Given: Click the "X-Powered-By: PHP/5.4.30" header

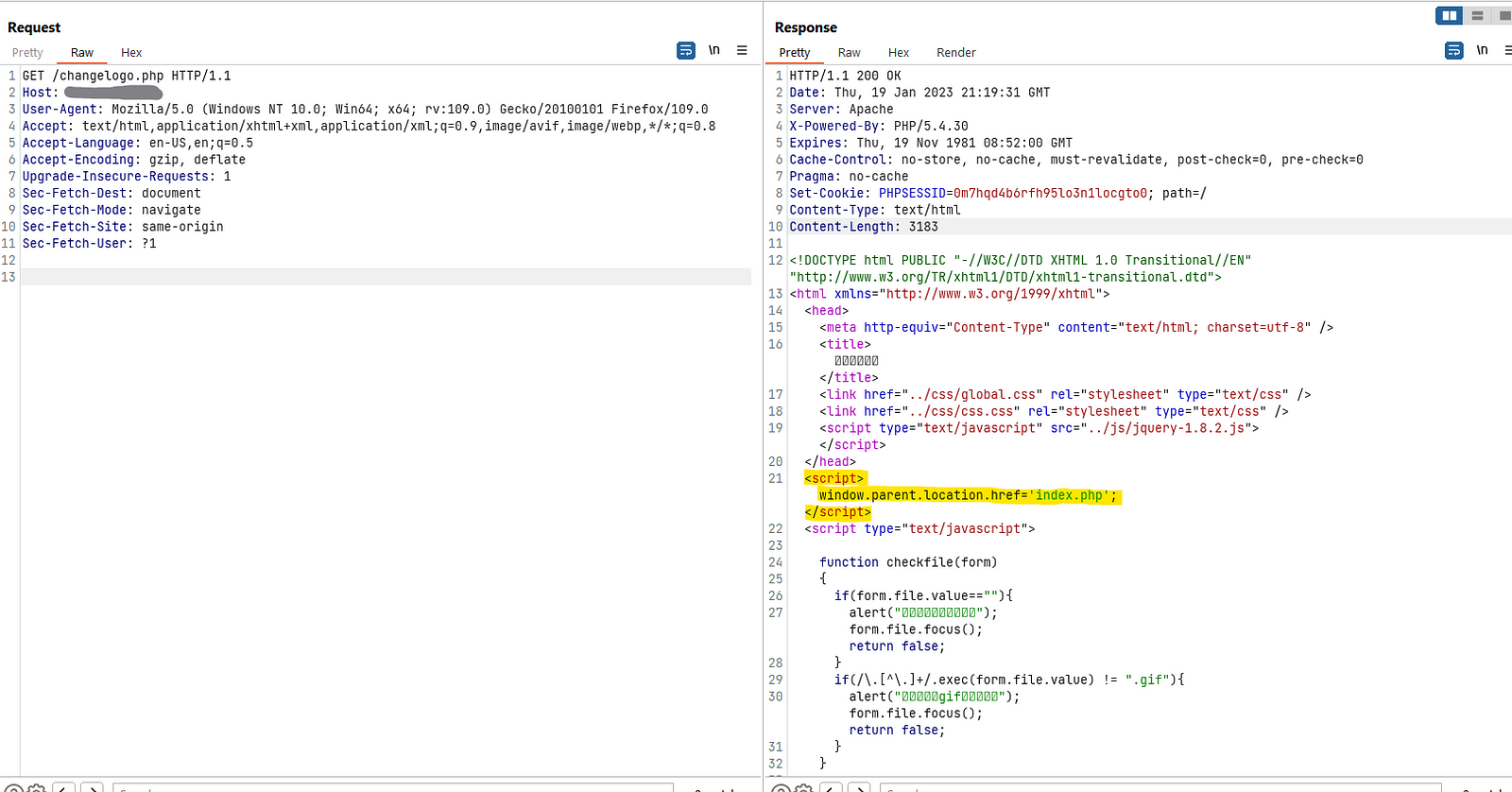Looking at the screenshot, I should (879, 127).
